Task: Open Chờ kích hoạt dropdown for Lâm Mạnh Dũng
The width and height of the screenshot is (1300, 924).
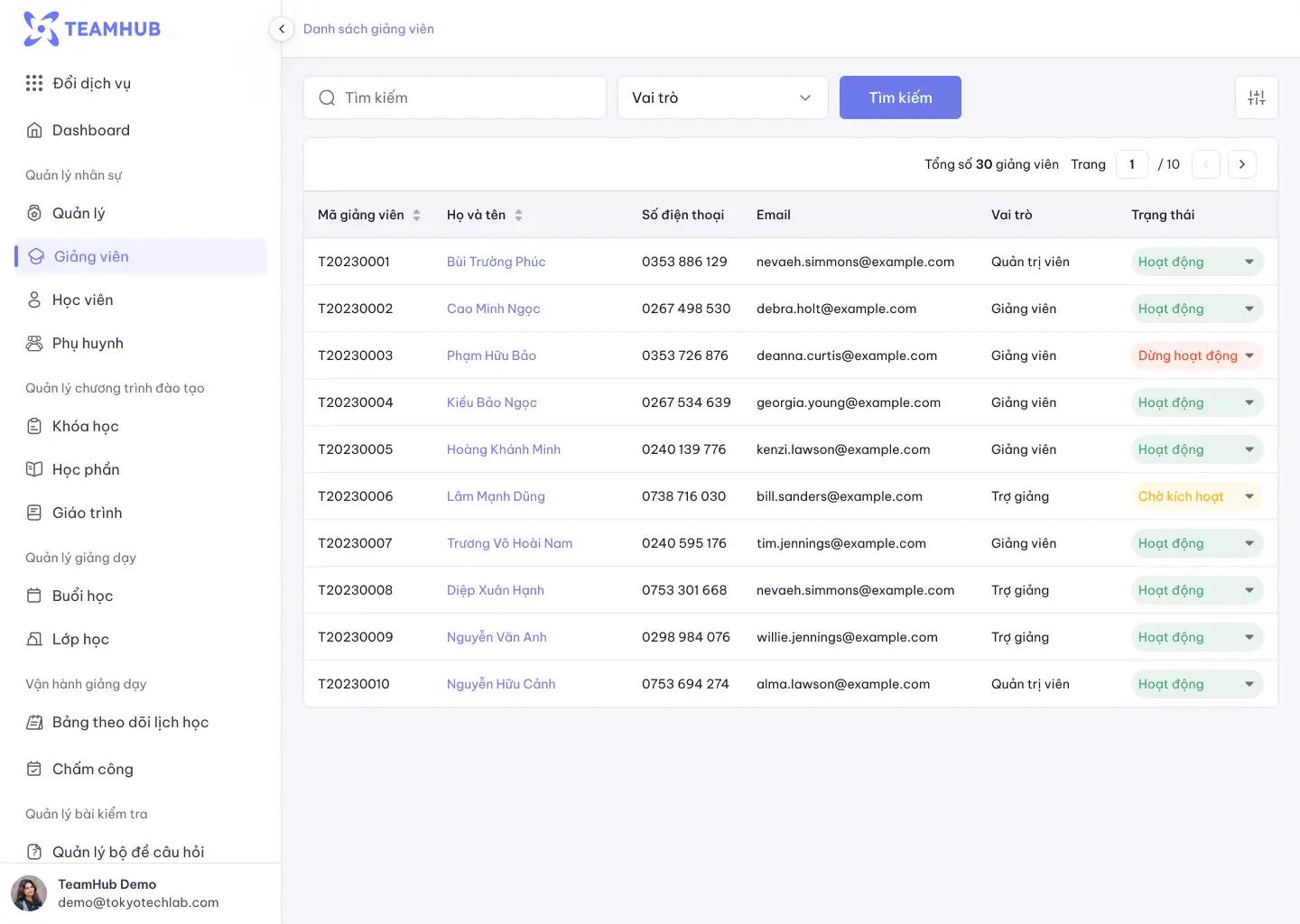Action: click(1197, 496)
